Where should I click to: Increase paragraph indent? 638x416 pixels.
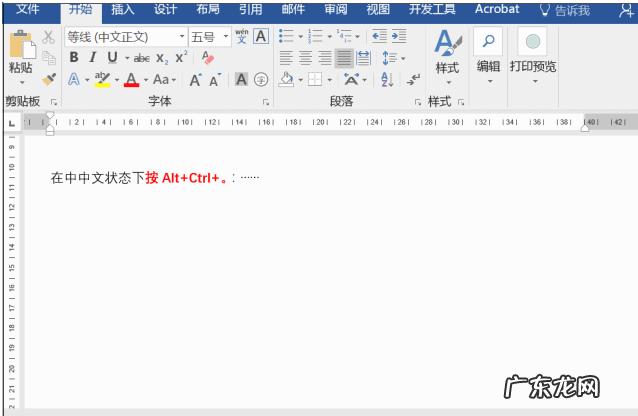[x=399, y=36]
